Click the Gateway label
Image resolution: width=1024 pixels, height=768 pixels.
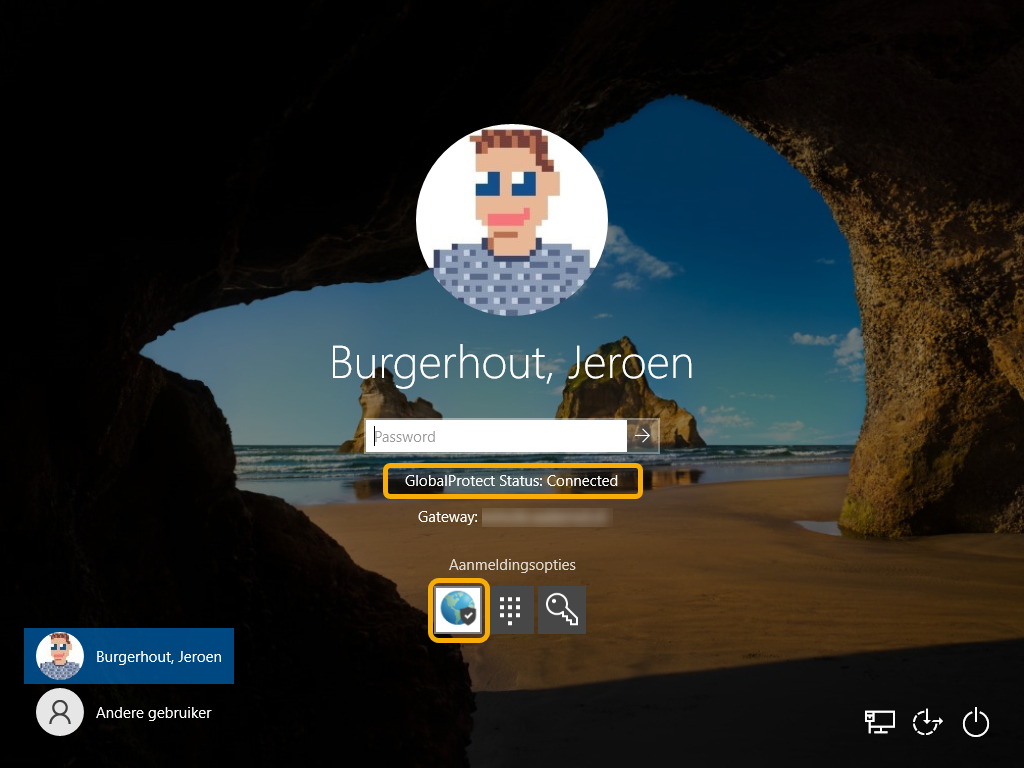(x=447, y=517)
